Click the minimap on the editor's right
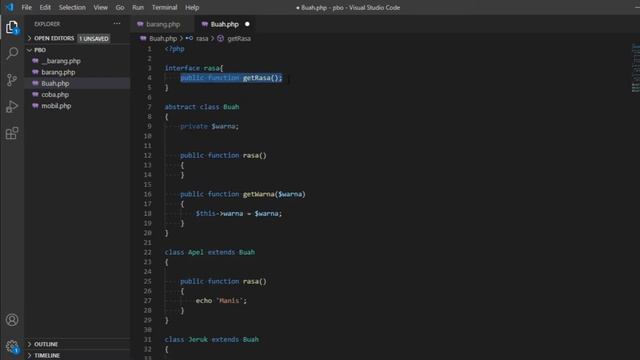640x360 pixels. [635, 67]
